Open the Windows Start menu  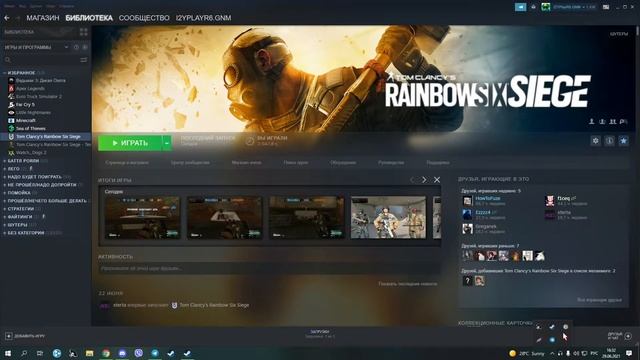coord(7,353)
